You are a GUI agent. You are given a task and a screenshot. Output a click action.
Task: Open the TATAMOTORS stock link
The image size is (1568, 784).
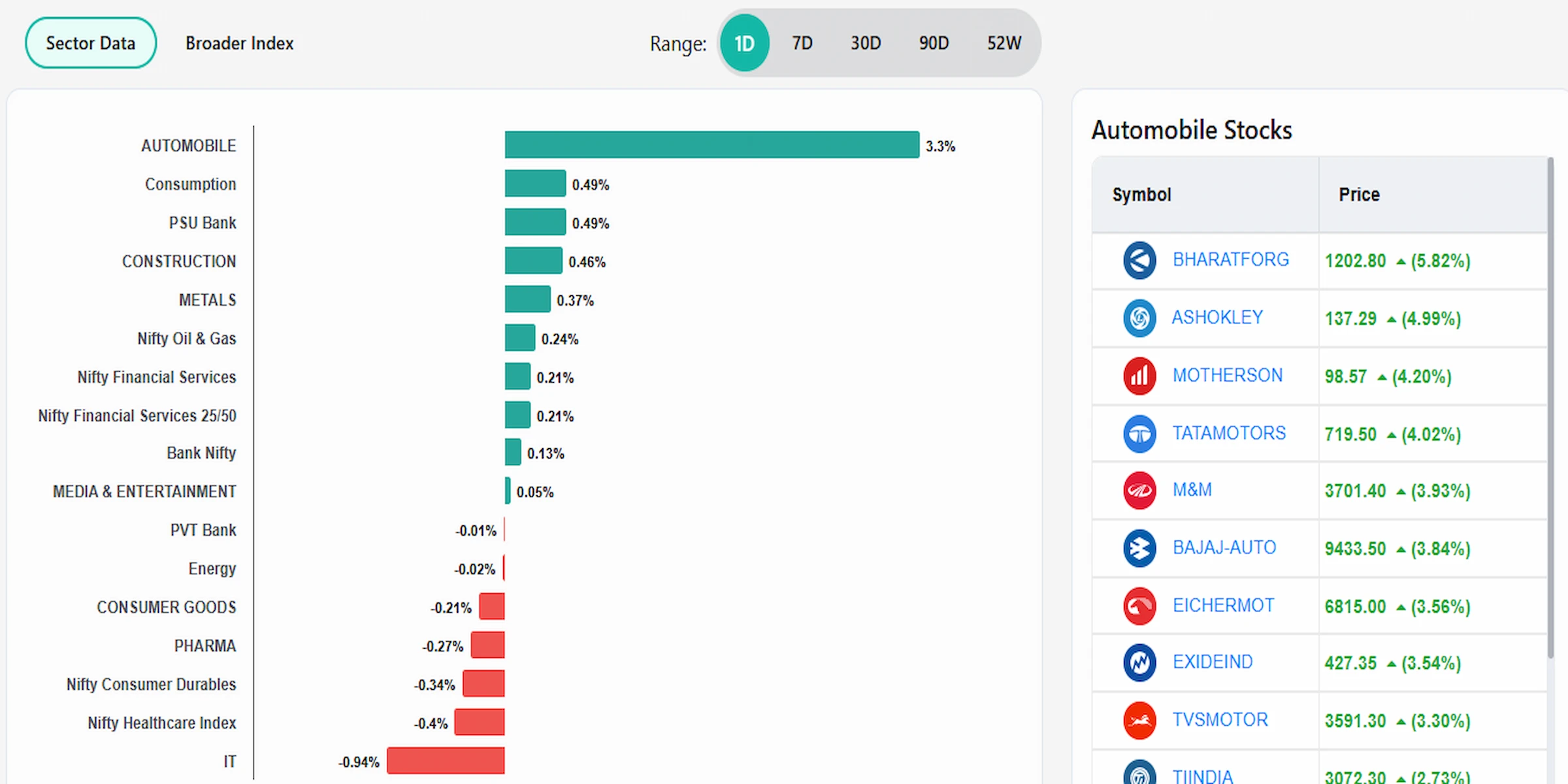(x=1229, y=433)
